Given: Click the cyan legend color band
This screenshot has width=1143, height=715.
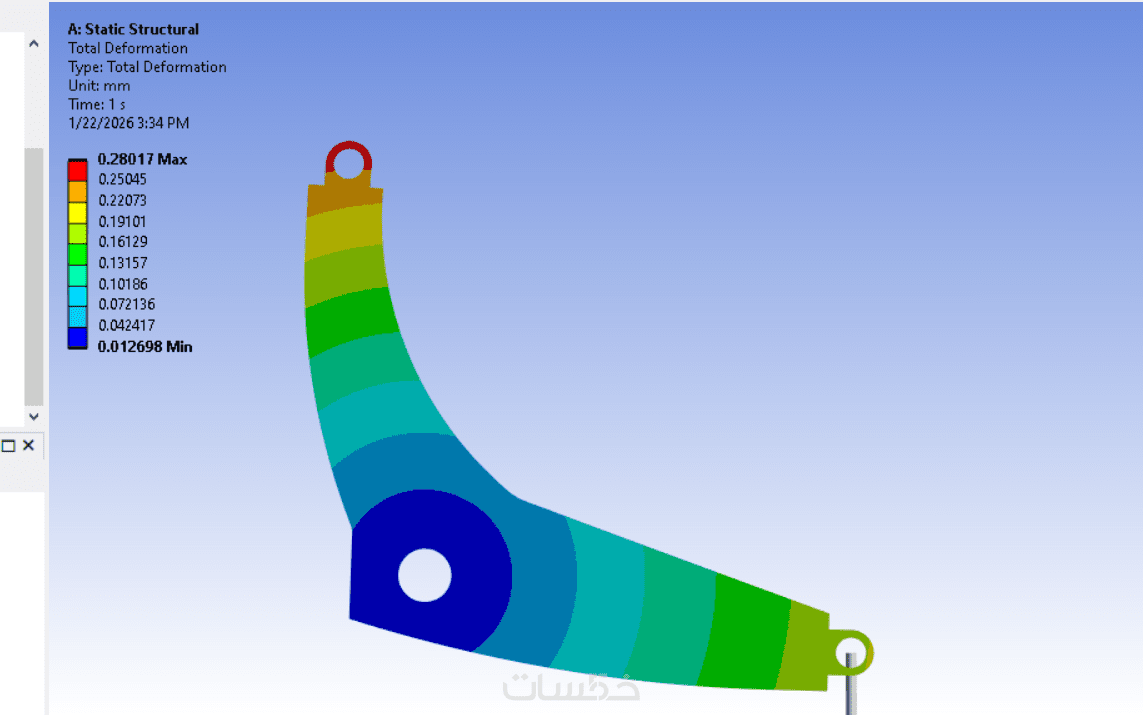Looking at the screenshot, I should point(77,297).
